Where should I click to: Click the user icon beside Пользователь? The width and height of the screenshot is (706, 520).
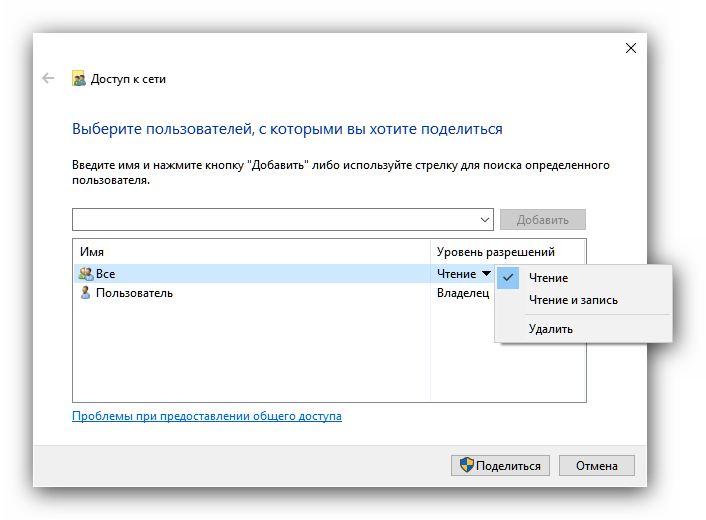pyautogui.click(x=85, y=293)
